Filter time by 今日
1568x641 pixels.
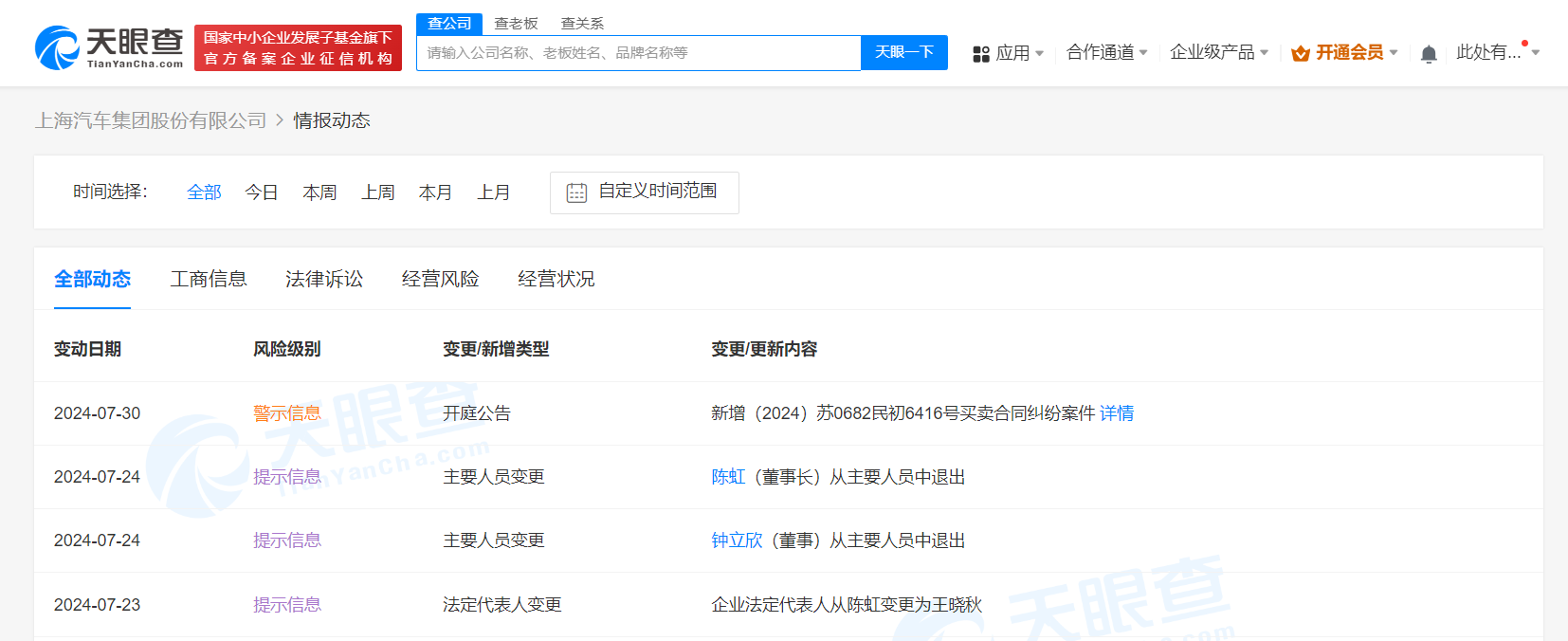pyautogui.click(x=261, y=192)
